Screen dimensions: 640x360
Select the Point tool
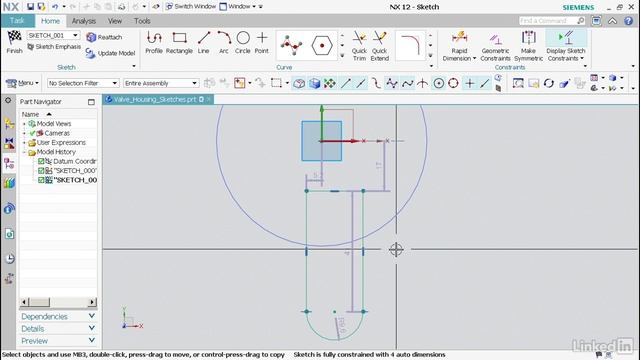click(262, 42)
